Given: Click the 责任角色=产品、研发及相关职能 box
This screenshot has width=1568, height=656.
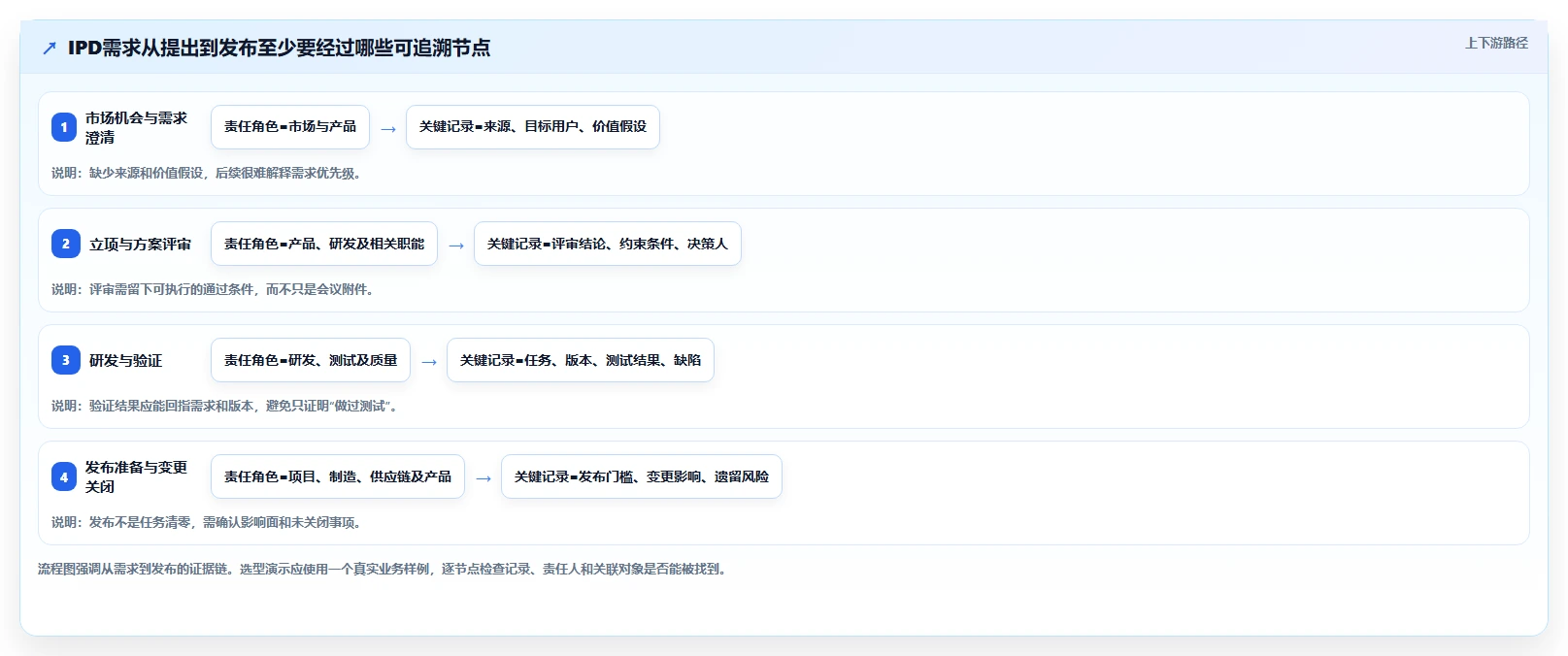Looking at the screenshot, I should 324,244.
